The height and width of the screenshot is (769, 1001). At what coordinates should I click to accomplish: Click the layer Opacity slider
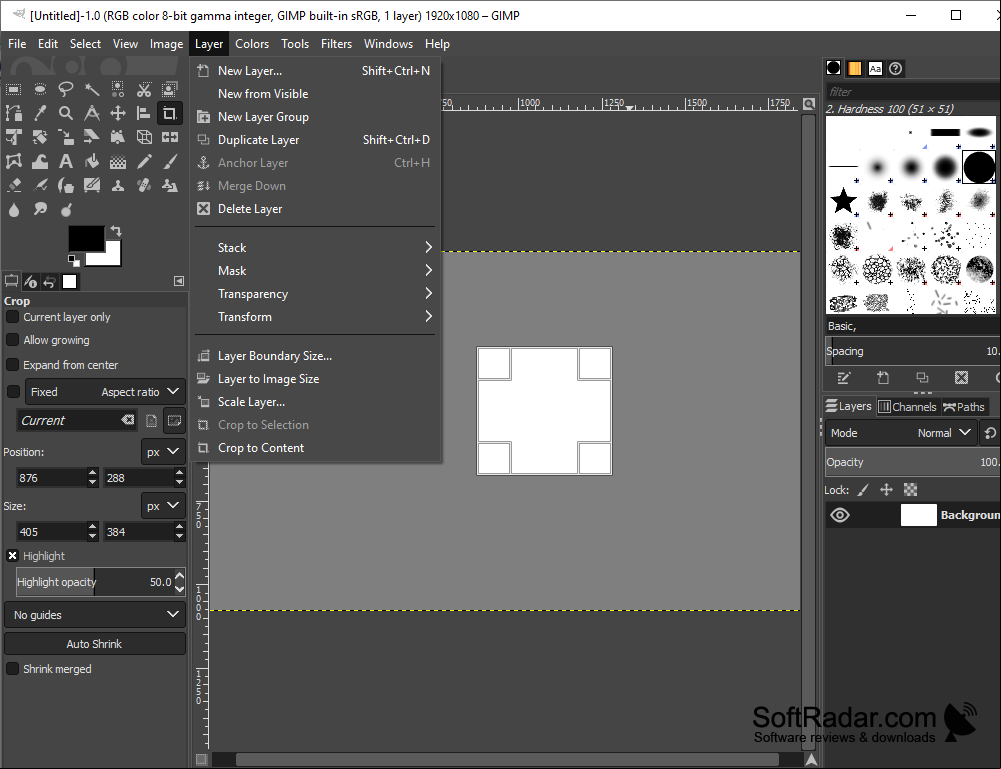click(x=913, y=462)
